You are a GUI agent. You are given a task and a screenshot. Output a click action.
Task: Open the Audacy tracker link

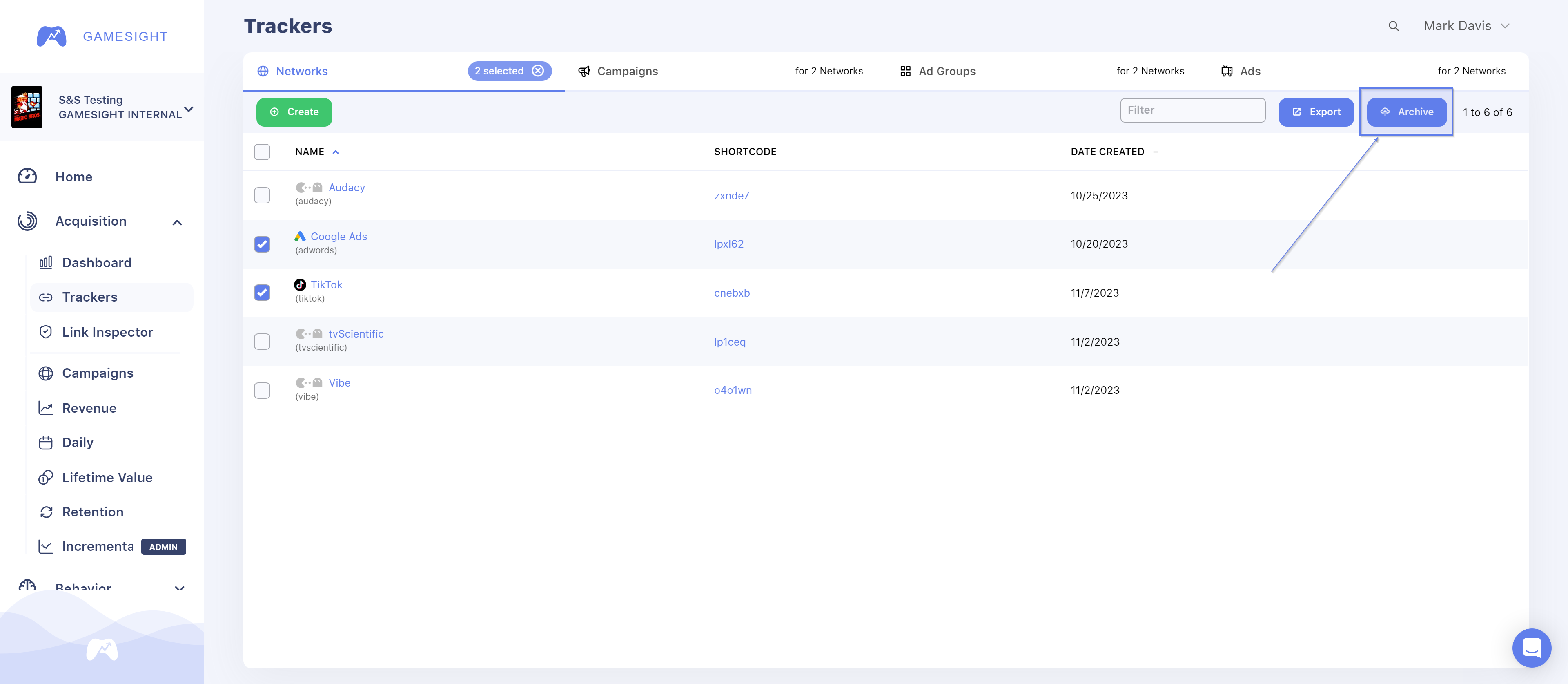click(x=347, y=188)
